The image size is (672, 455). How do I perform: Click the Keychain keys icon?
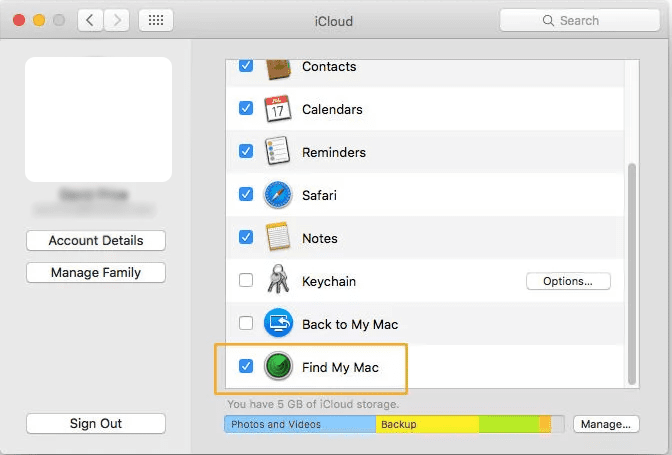pos(277,281)
